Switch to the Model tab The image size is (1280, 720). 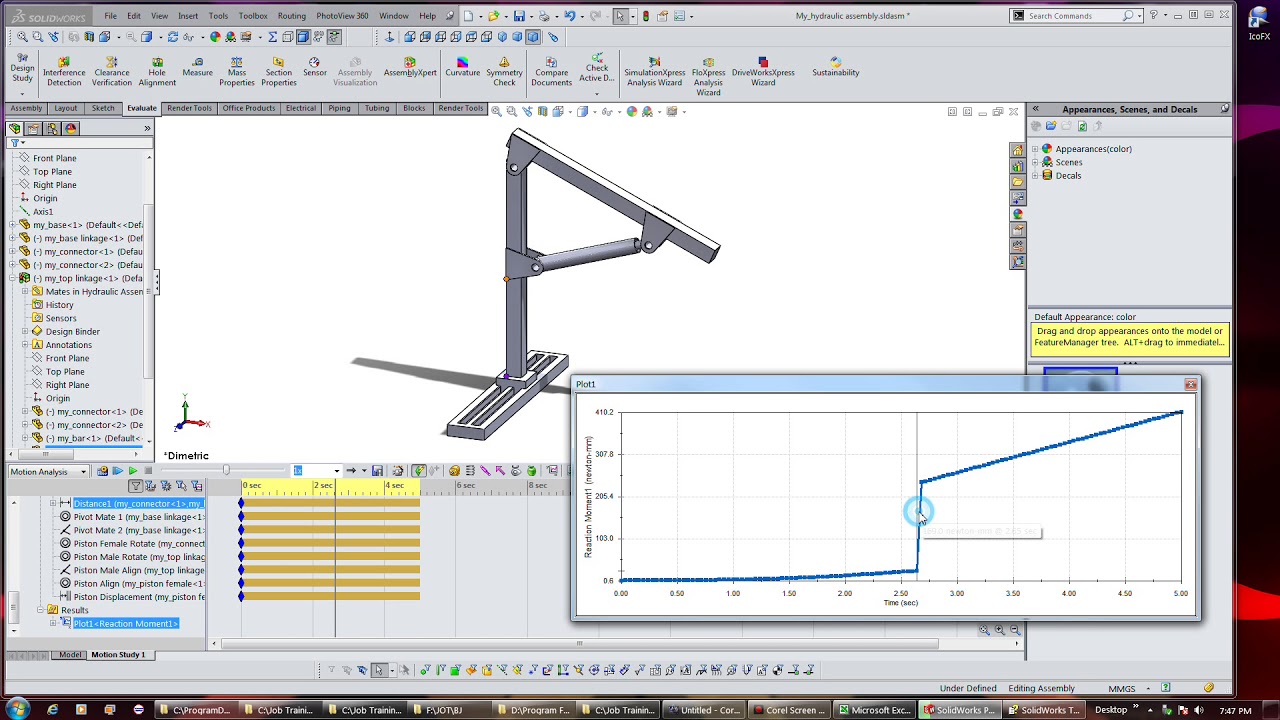[70, 655]
